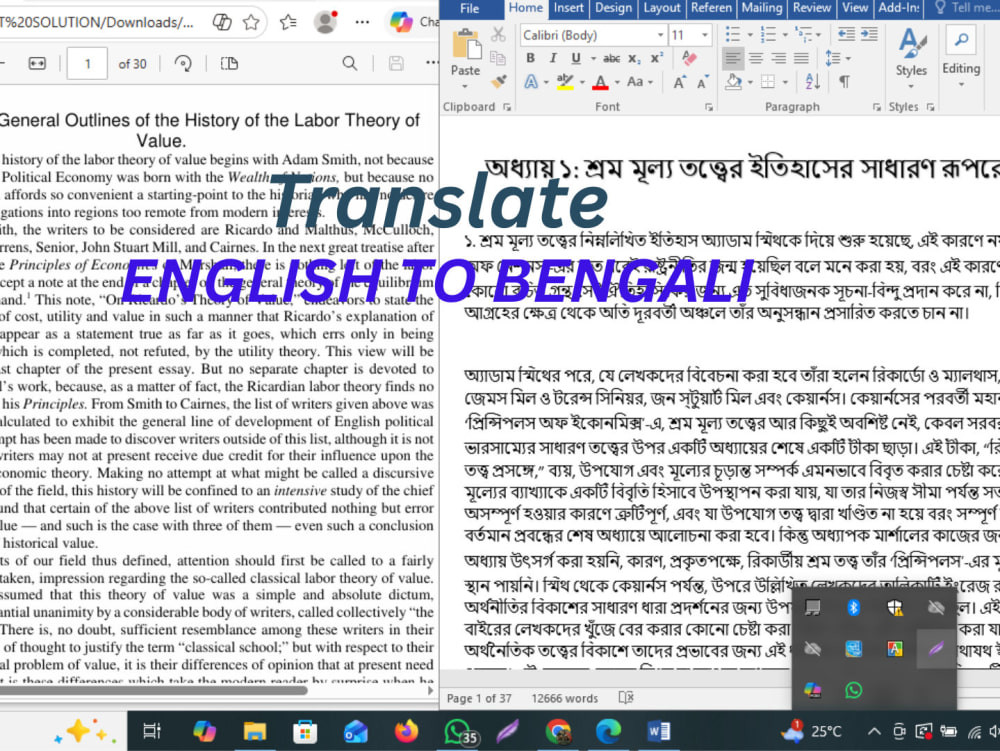The width and height of the screenshot is (1000, 751).
Task: Rotate the PDF page with rotate icon
Action: click(183, 63)
